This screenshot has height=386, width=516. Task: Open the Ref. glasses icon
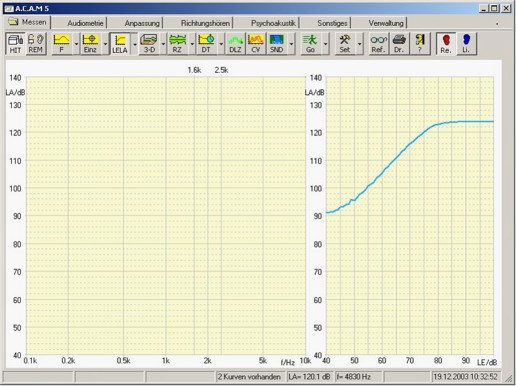coord(378,44)
